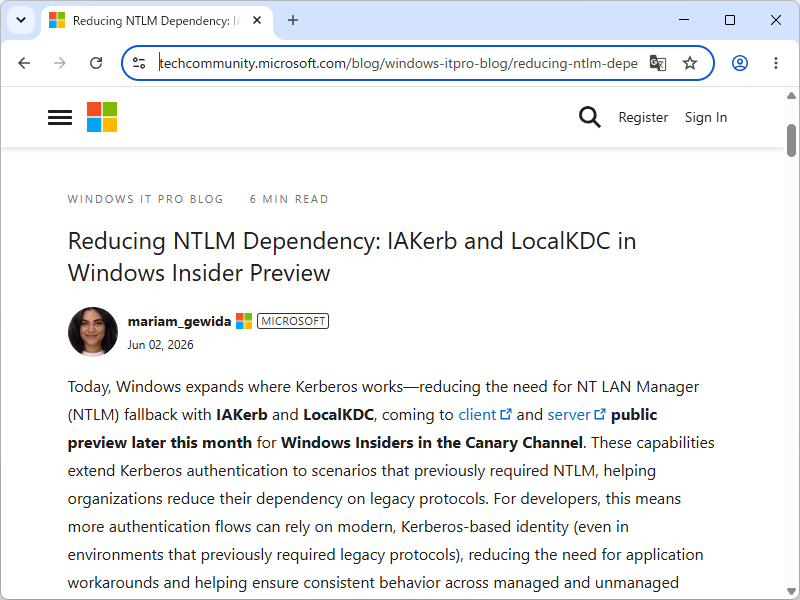Close the Reducing NTLM Dependency tab
Viewport: 800px width, 600px height.
click(257, 20)
